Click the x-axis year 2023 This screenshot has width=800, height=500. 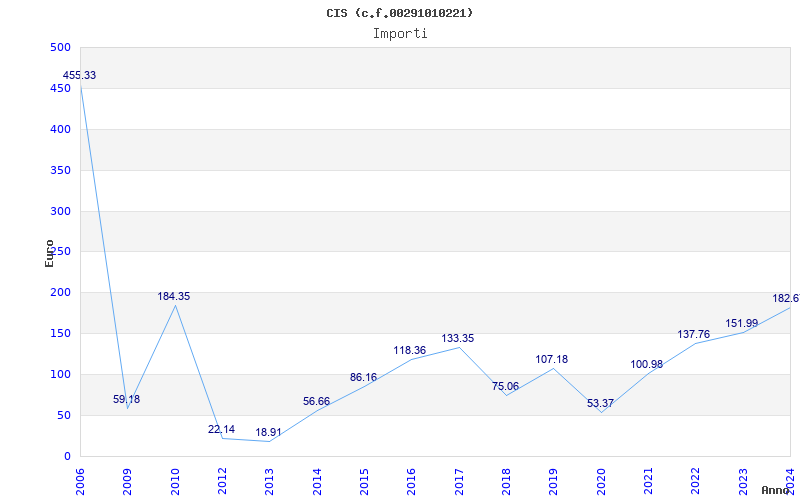(x=743, y=482)
